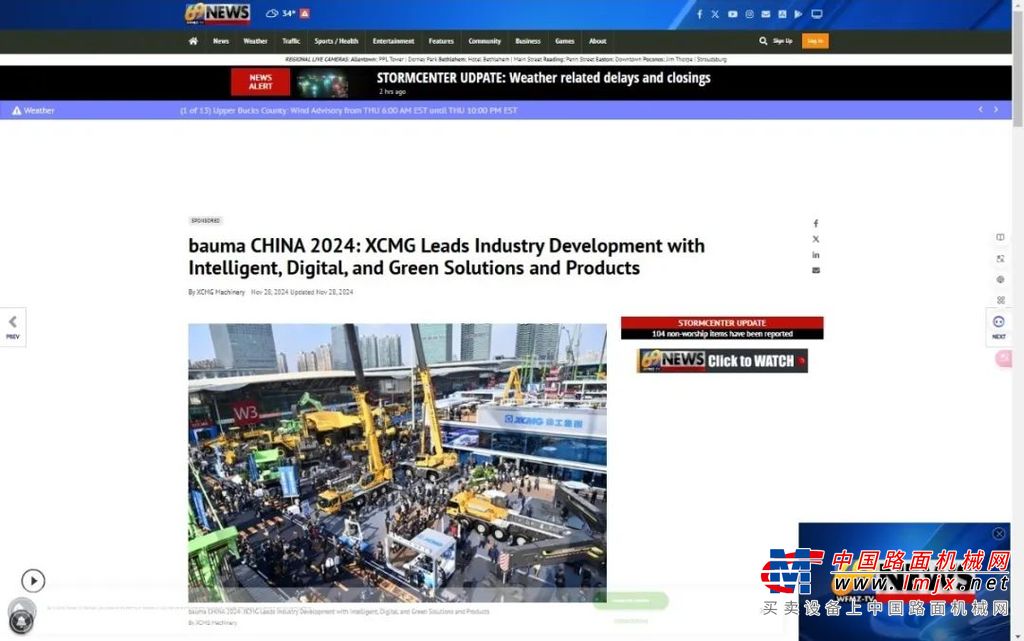Click the header email newsletter icon
Viewport: 1024px width, 641px height.
pyautogui.click(x=765, y=14)
